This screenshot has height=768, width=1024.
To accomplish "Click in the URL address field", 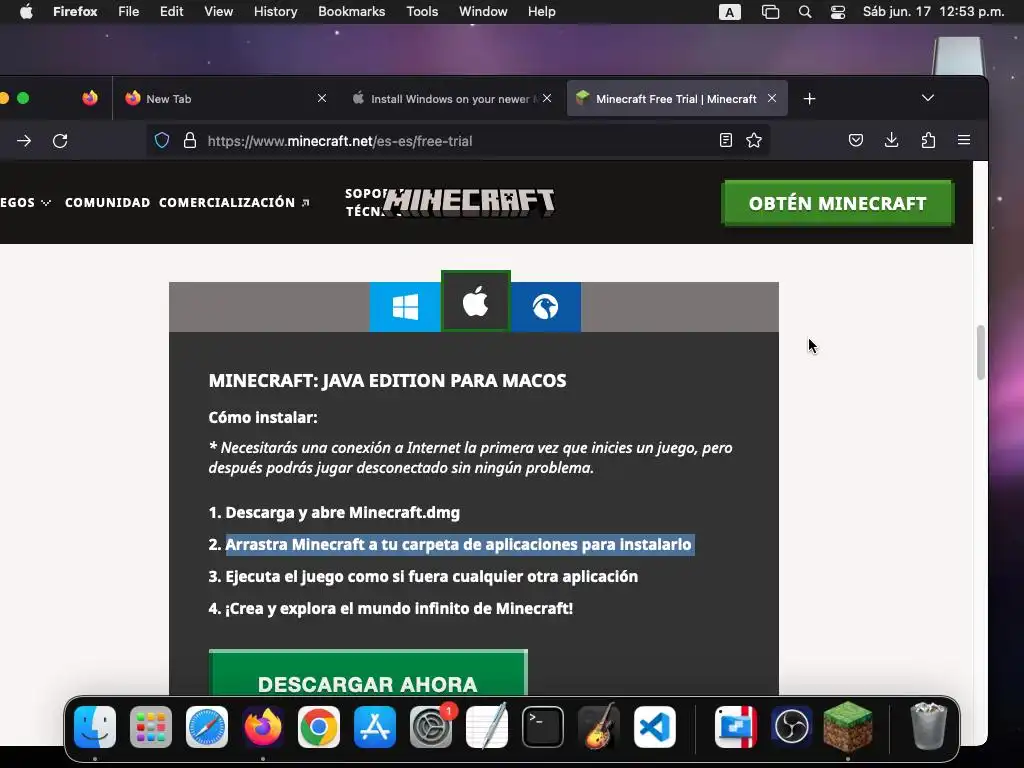I will tap(457, 140).
